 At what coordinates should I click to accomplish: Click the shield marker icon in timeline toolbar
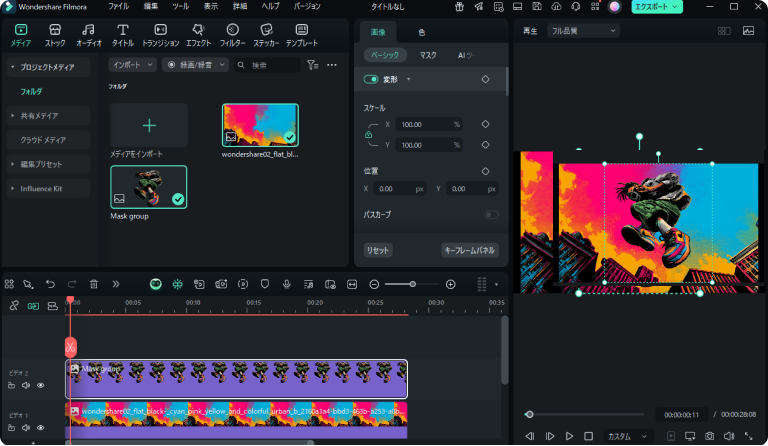click(265, 284)
